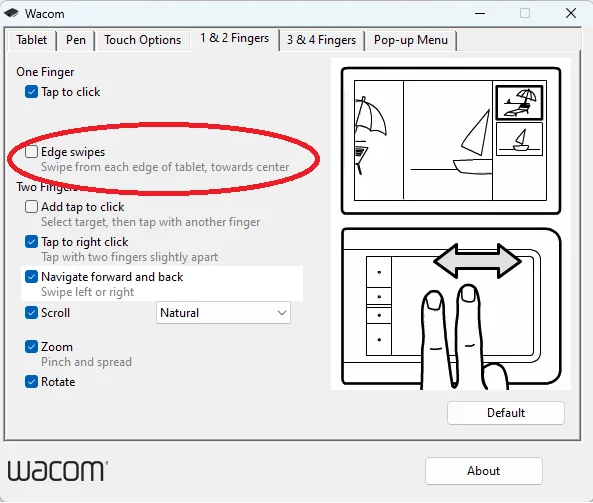Switch to the Pen tab
The image size is (593, 503).
pyautogui.click(x=76, y=40)
